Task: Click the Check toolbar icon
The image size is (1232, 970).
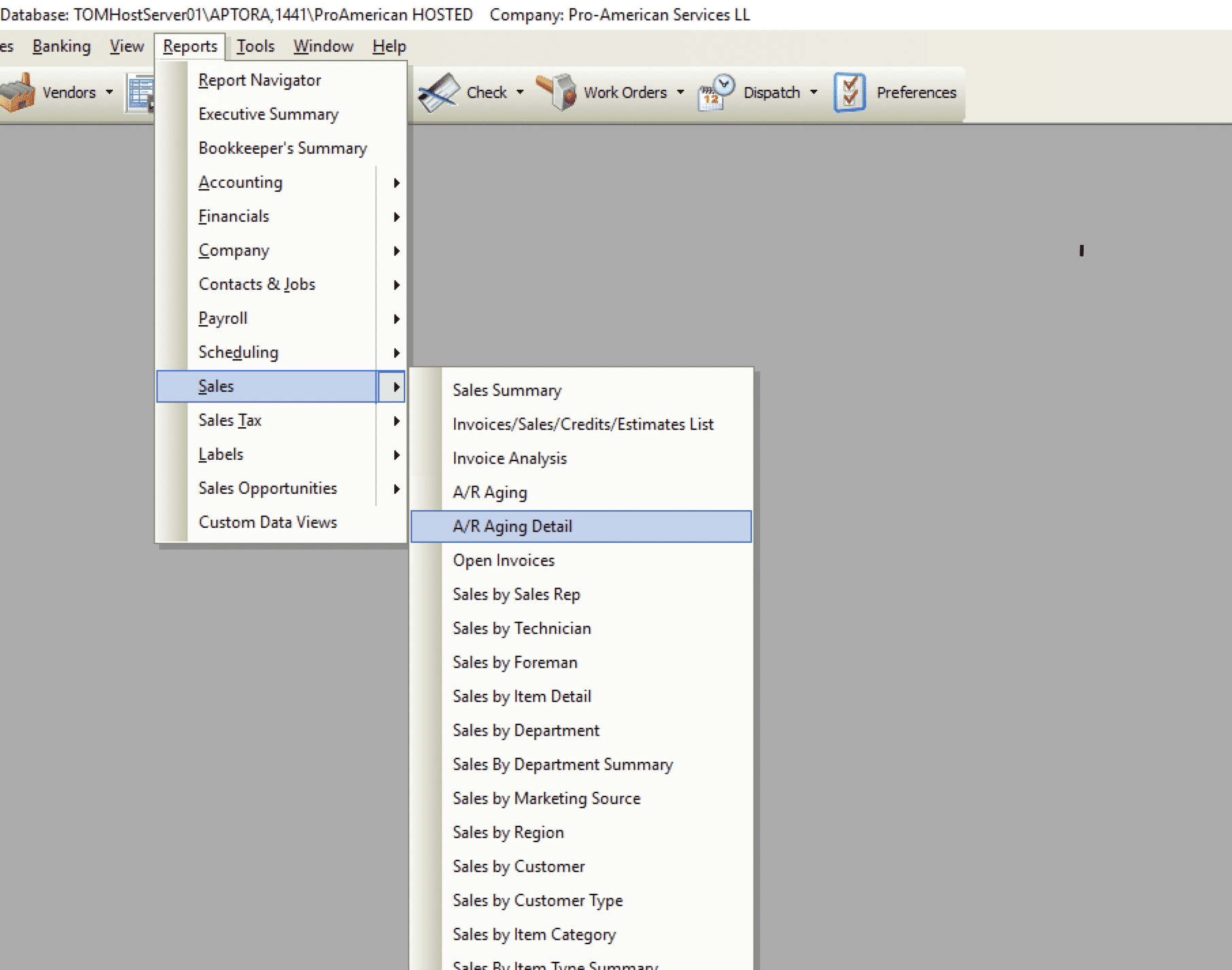Action: [439, 93]
